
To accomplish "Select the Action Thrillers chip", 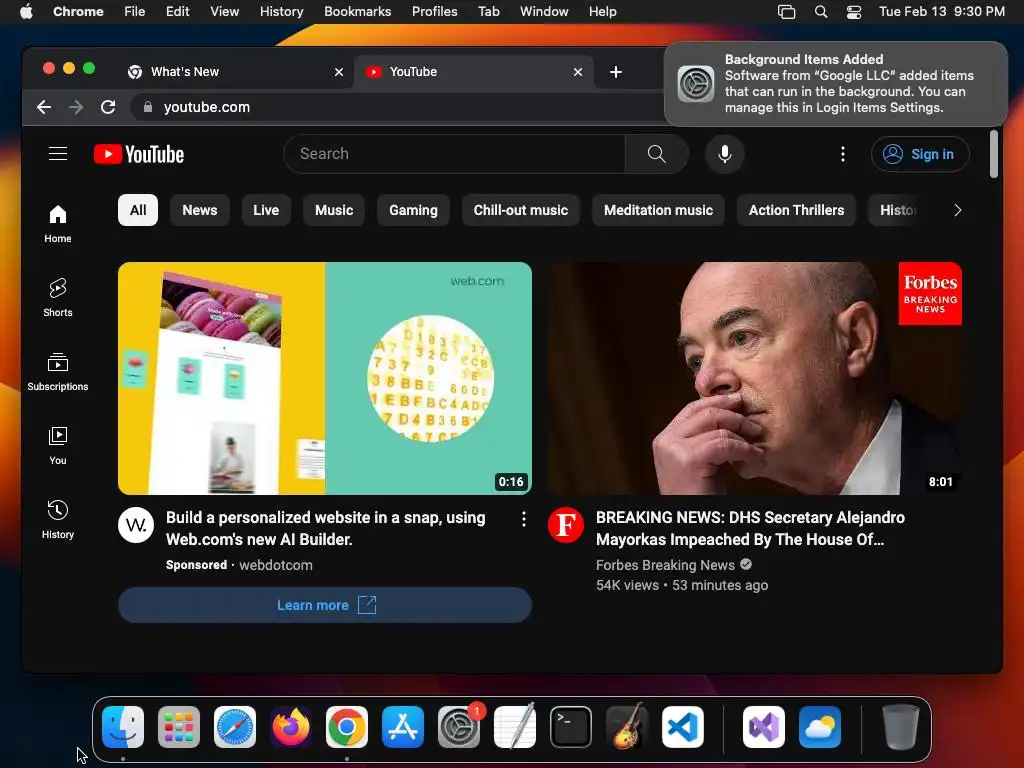I will tap(796, 210).
